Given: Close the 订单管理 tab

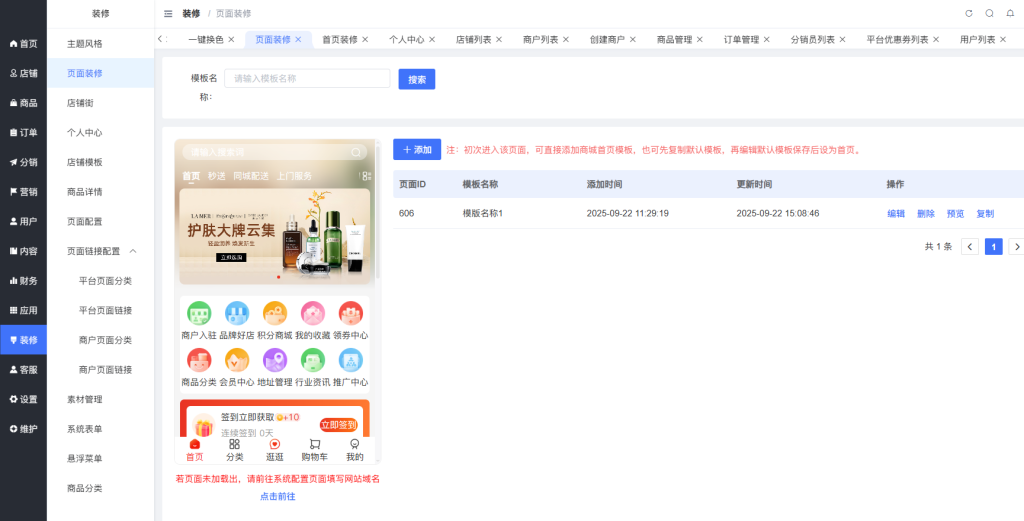Looking at the screenshot, I should click(767, 39).
